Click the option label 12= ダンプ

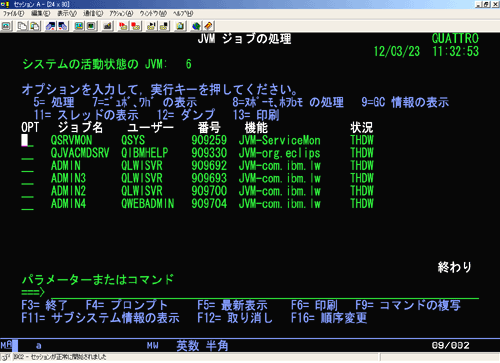[186, 115]
